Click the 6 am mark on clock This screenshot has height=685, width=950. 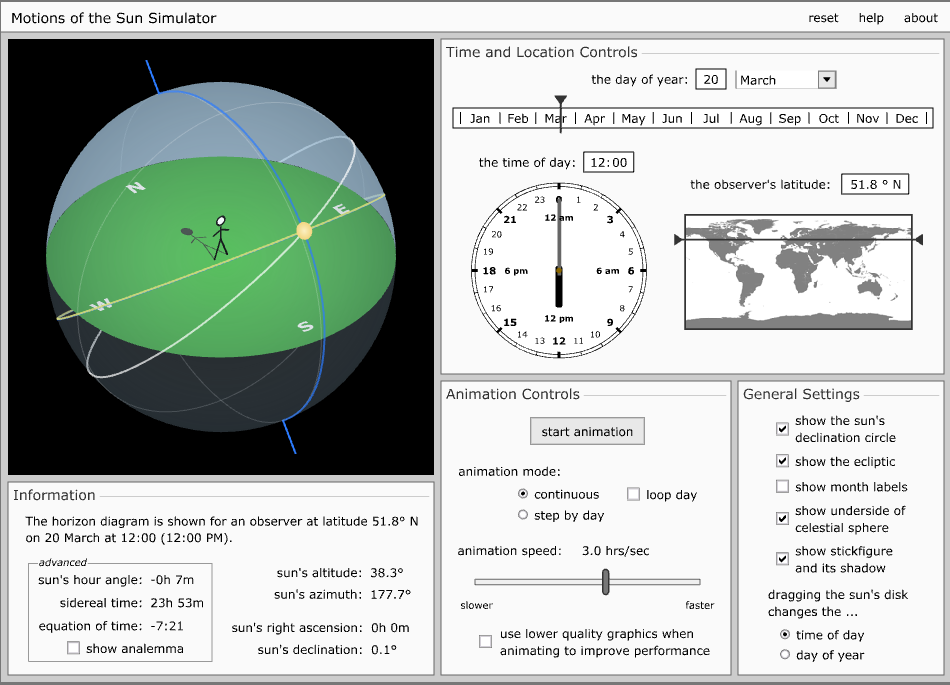(608, 271)
